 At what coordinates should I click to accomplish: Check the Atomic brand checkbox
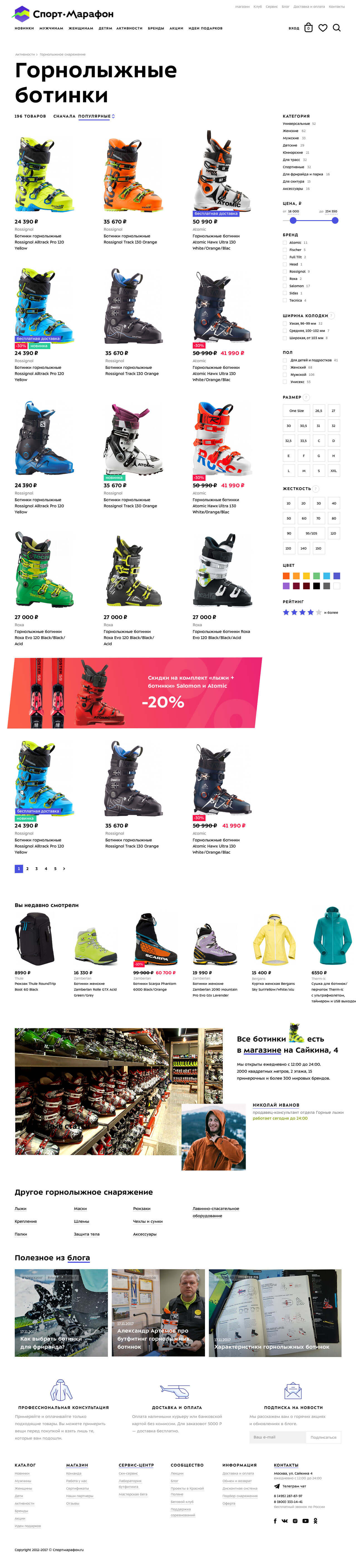284,242
